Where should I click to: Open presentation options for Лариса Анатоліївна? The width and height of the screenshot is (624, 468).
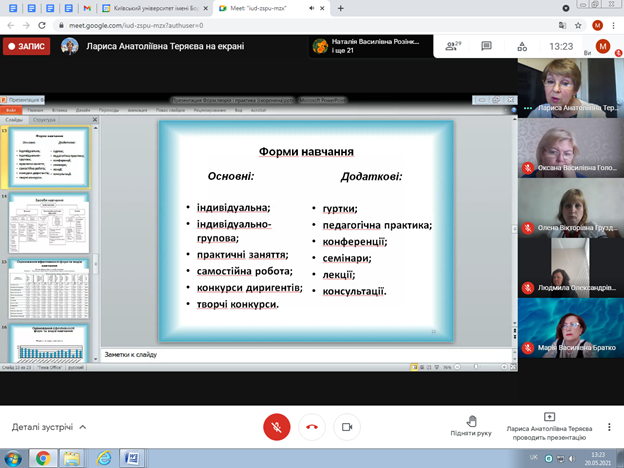point(549,426)
